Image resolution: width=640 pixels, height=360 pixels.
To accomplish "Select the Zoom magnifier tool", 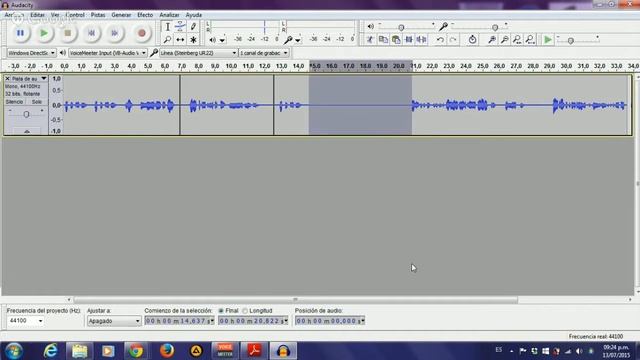I will (x=167, y=40).
